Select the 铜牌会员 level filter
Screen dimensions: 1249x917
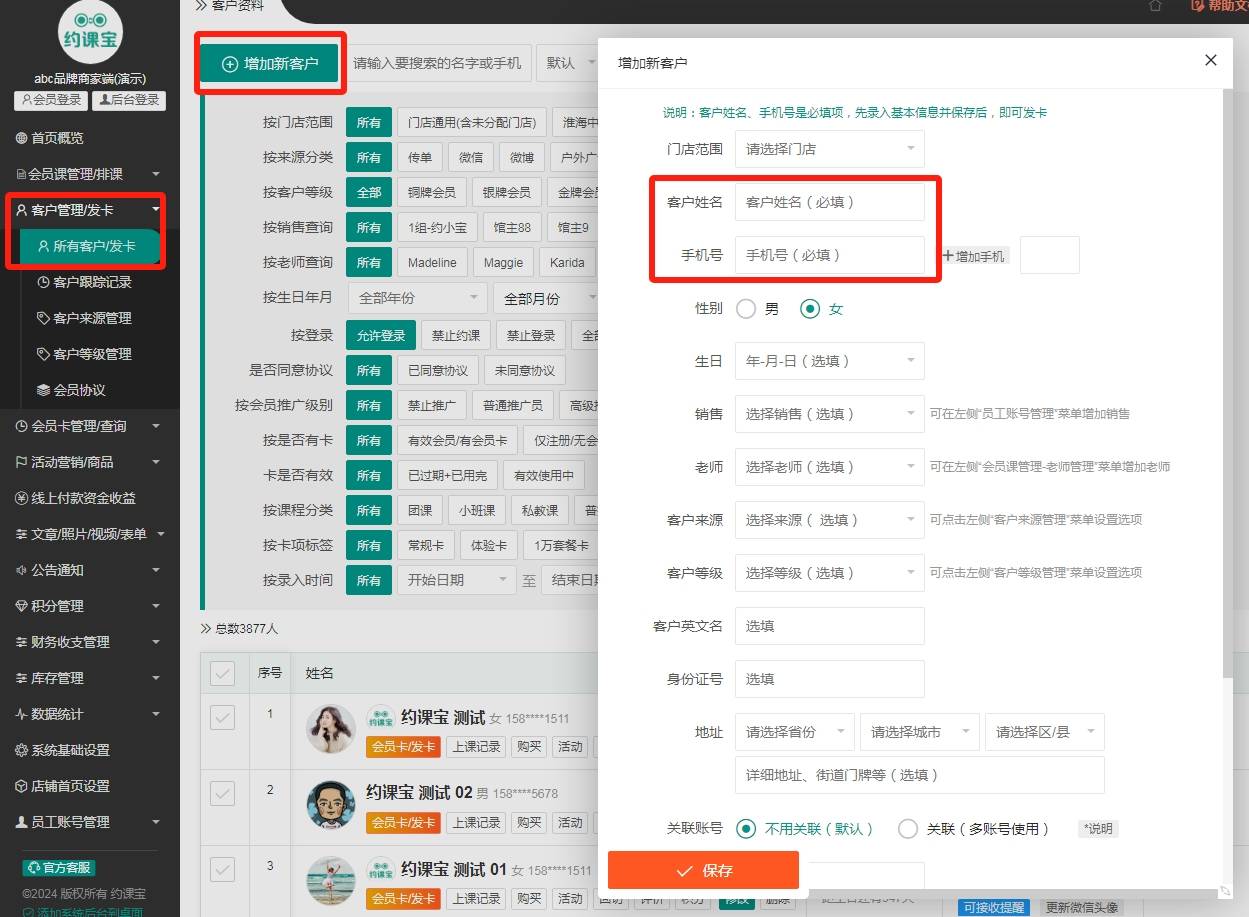(x=431, y=192)
